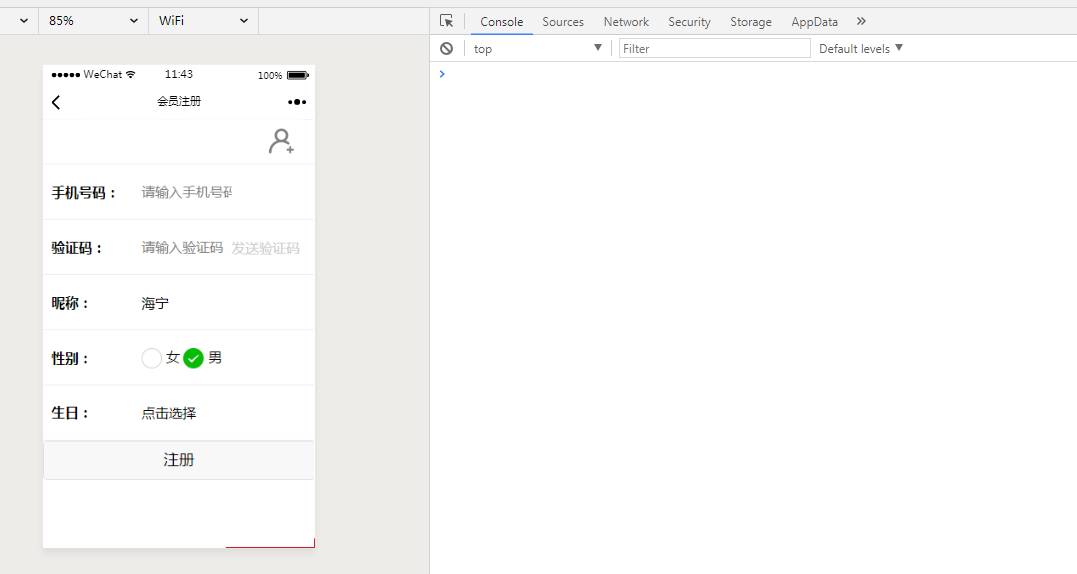The height and width of the screenshot is (574, 1077).
Task: Open the WiFi network dropdown
Action: [x=203, y=21]
